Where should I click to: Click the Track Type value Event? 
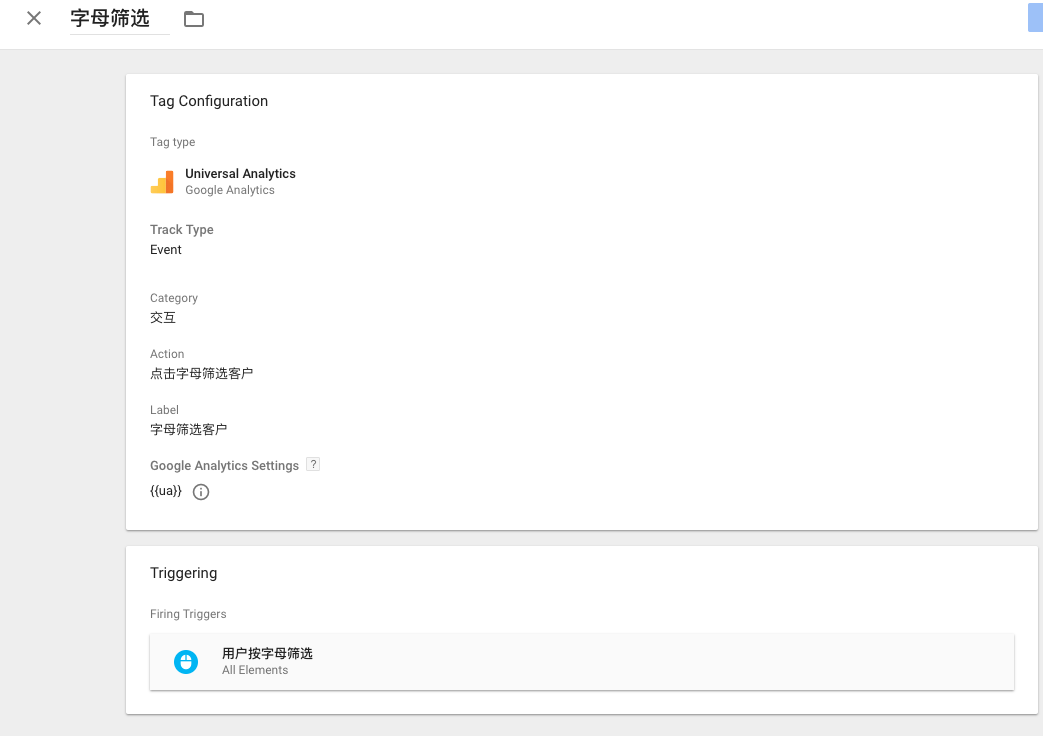tap(166, 250)
